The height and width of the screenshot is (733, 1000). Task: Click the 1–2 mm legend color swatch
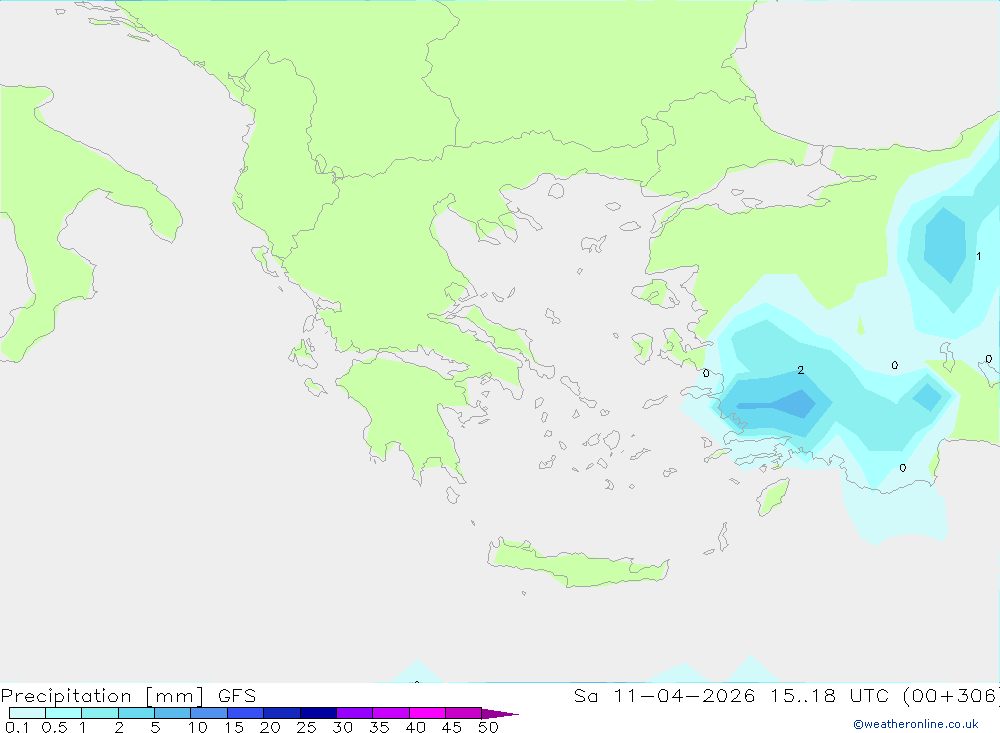[100, 713]
